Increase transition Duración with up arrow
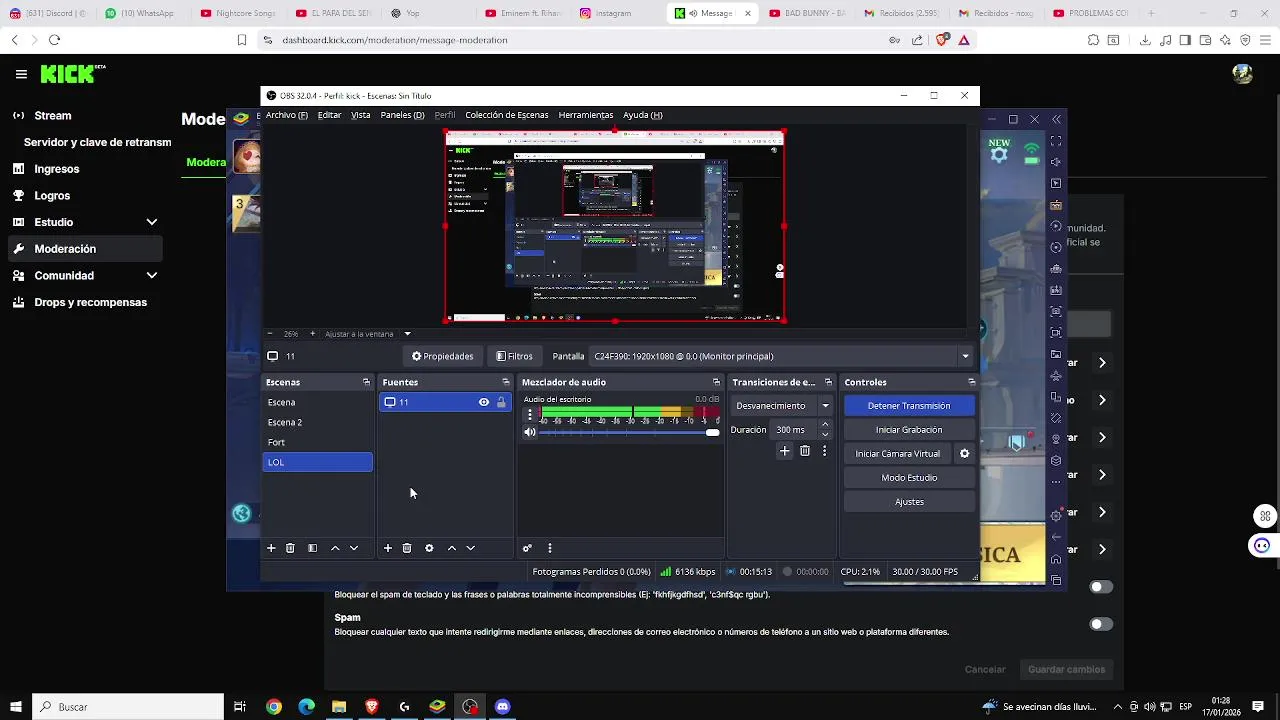Image resolution: width=1280 pixels, height=720 pixels. tap(825, 425)
